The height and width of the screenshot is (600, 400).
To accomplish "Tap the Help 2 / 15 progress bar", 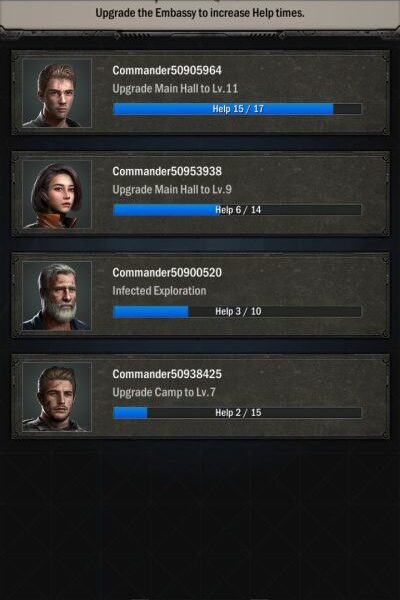I will pyautogui.click(x=237, y=412).
